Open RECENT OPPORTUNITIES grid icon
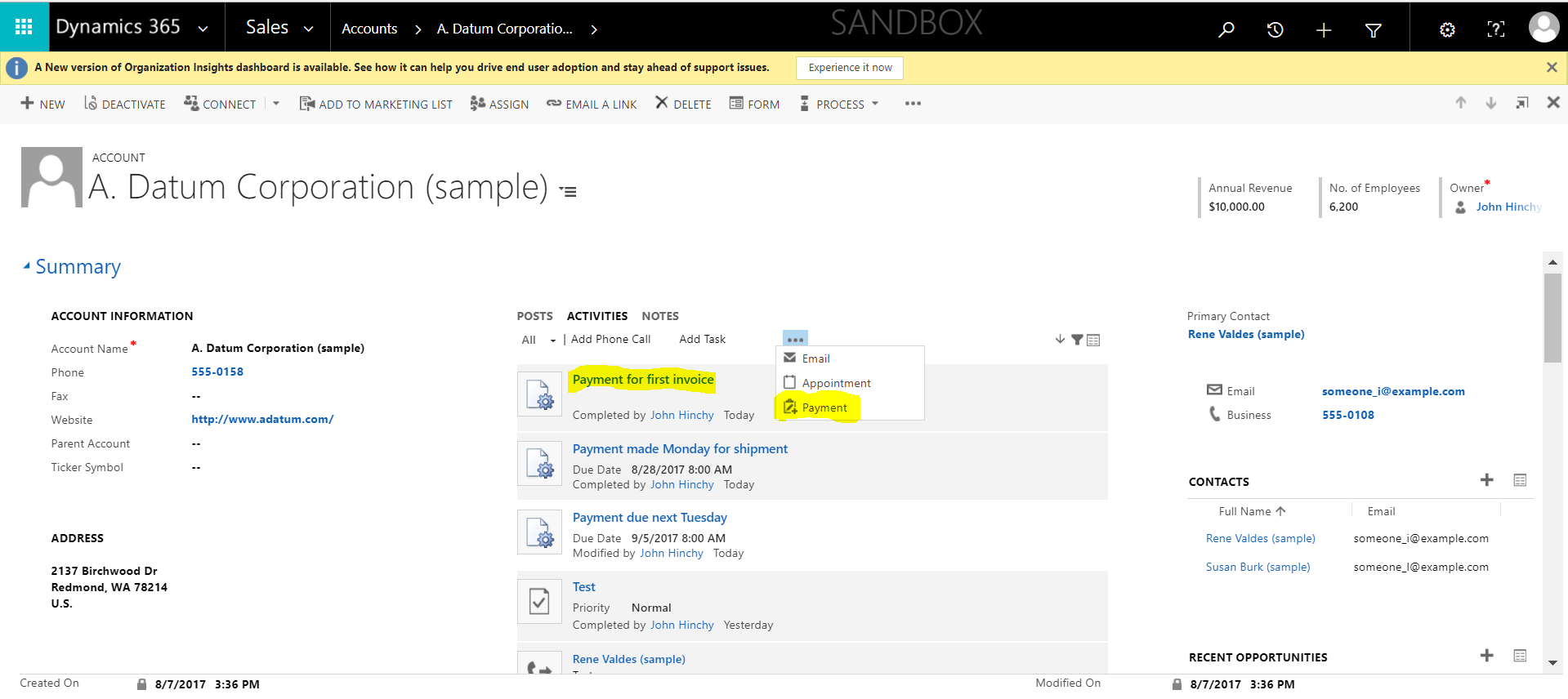This screenshot has width=1568, height=699. pos(1520,656)
